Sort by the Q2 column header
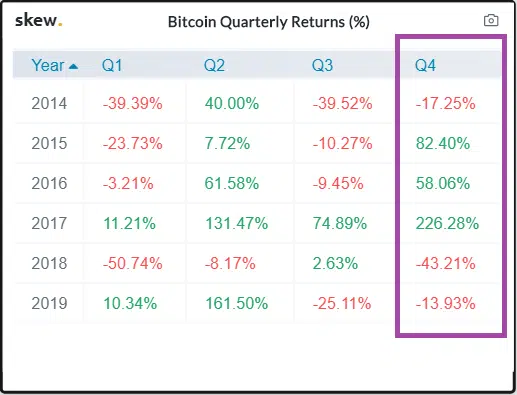 (214, 65)
